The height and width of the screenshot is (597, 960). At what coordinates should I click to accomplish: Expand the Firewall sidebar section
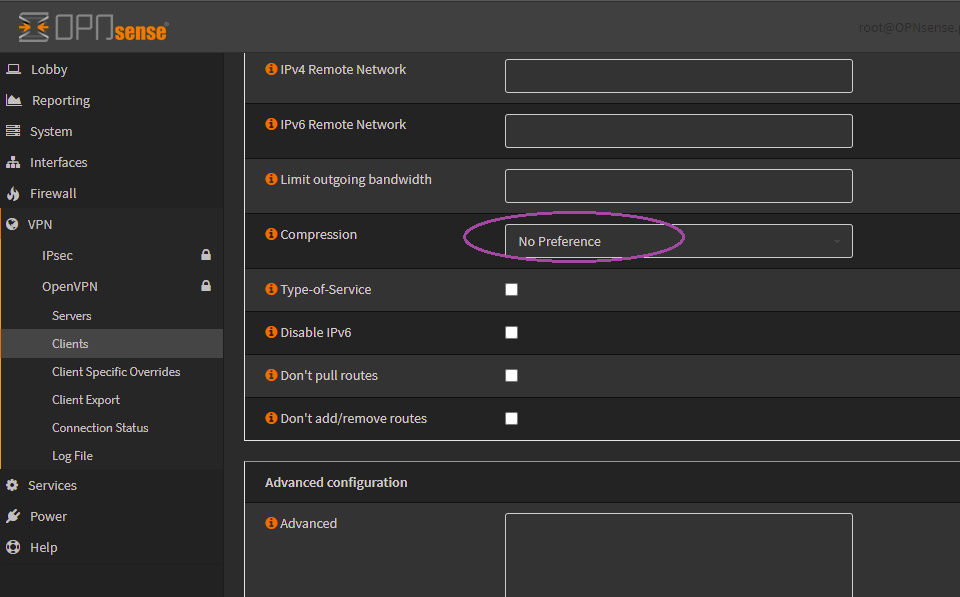[x=53, y=193]
